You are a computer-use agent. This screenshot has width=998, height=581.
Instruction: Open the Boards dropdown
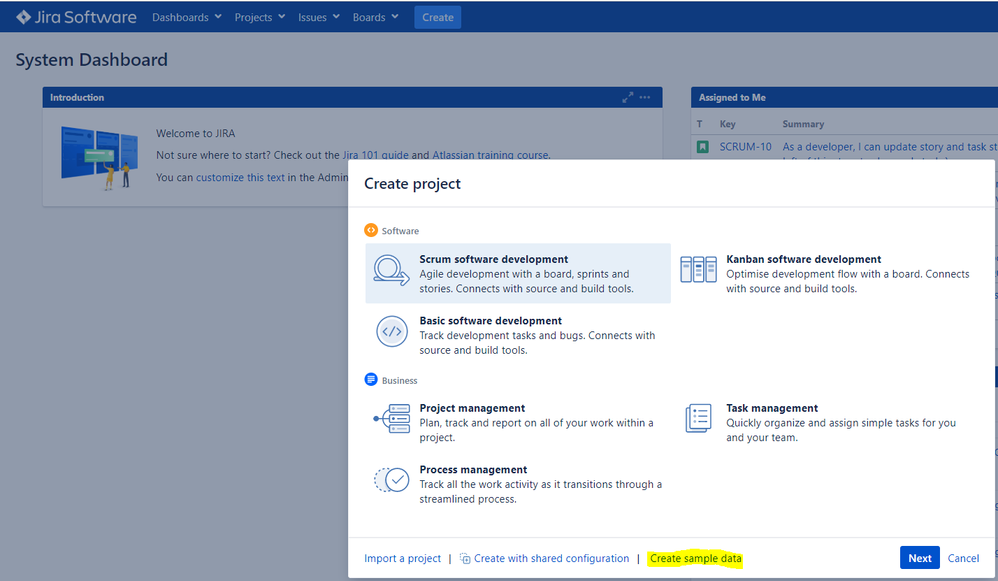(376, 17)
